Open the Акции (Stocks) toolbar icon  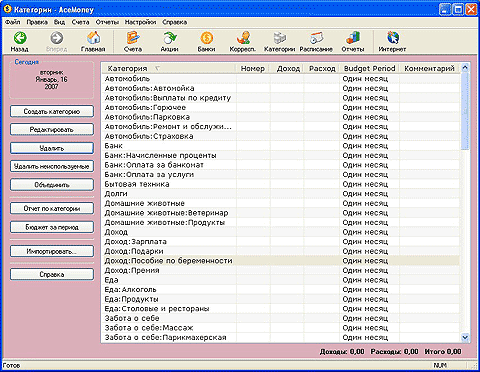pyautogui.click(x=170, y=41)
